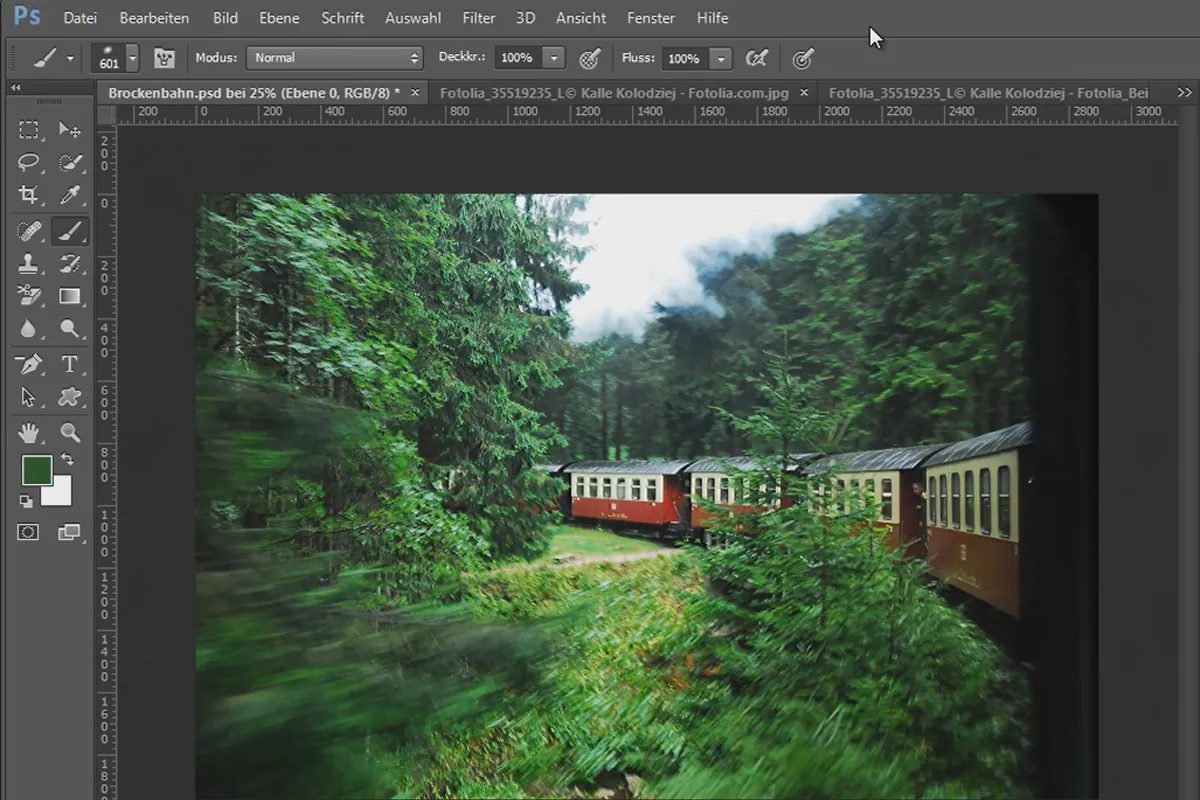Select the Zoom magnifier tool
The height and width of the screenshot is (800, 1200).
click(69, 433)
